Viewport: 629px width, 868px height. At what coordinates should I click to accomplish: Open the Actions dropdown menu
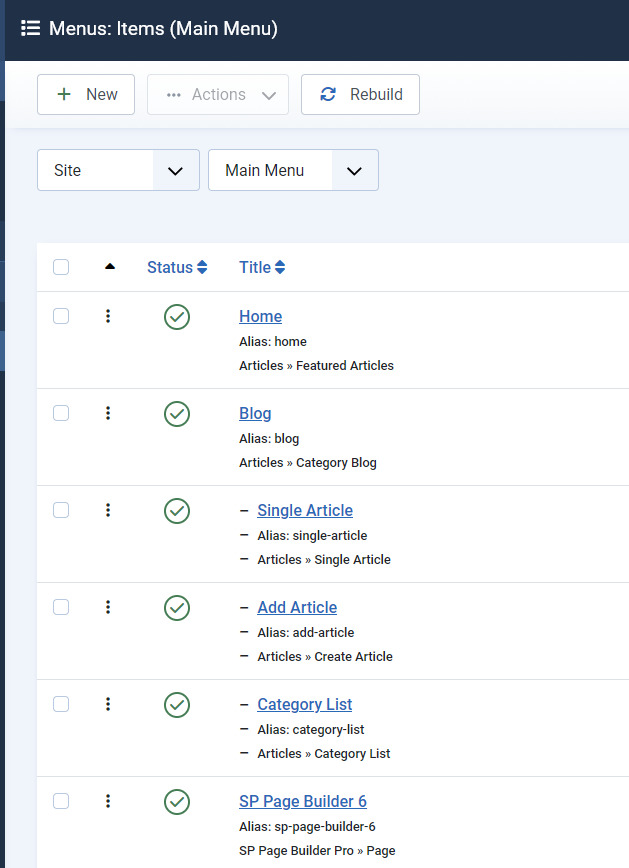218,95
